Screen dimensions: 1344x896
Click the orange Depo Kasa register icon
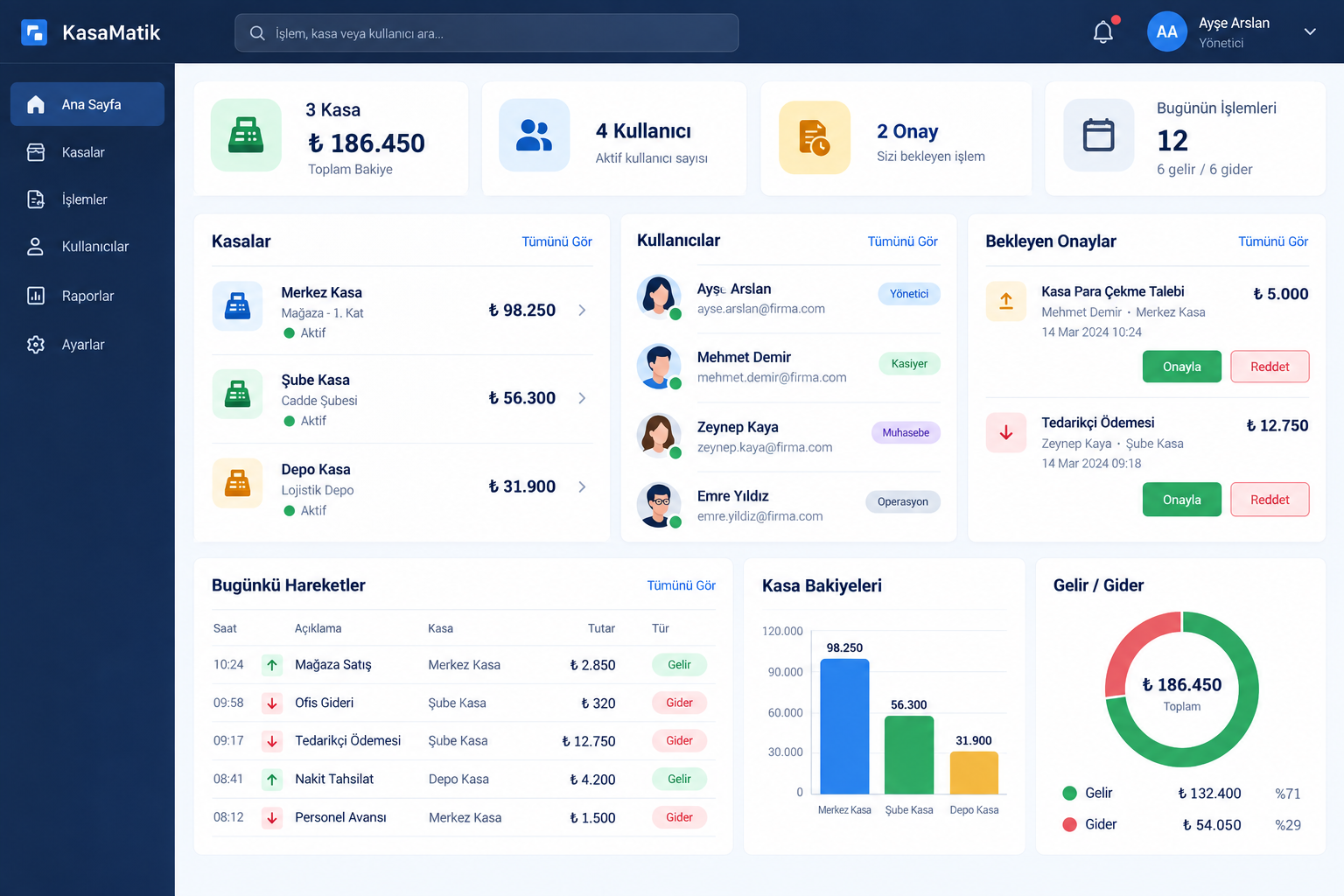(x=237, y=483)
